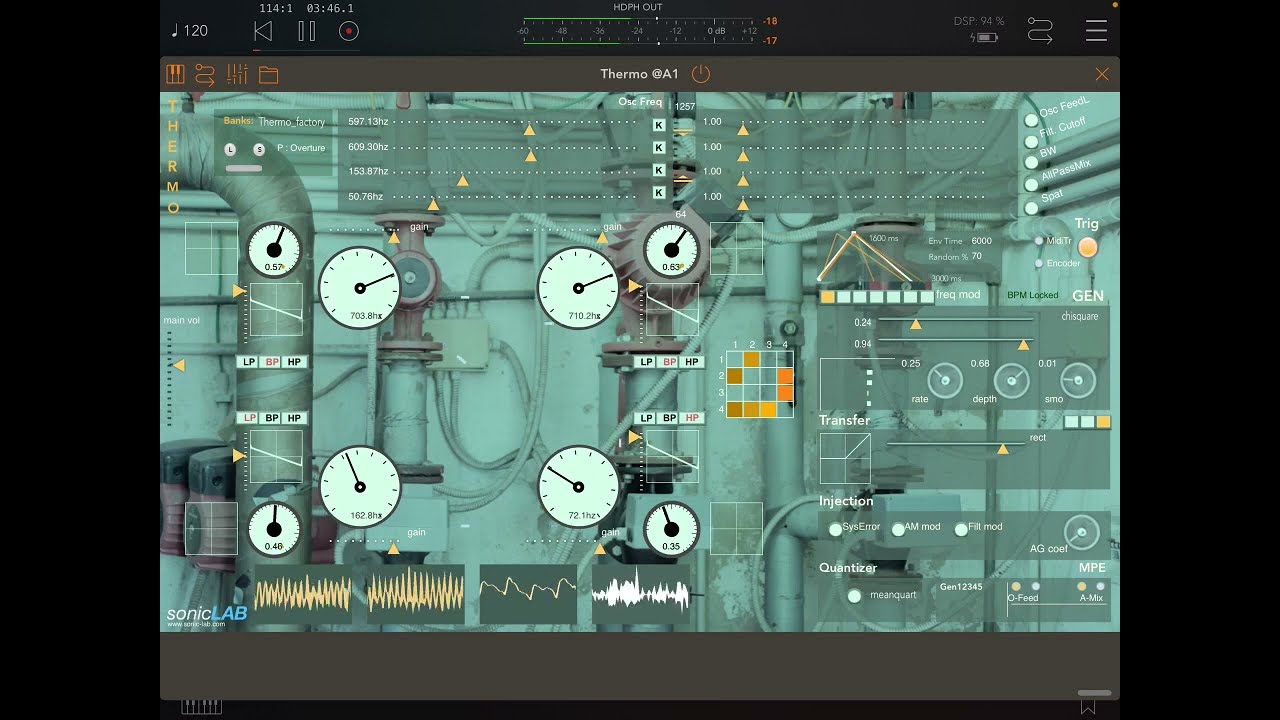The height and width of the screenshot is (720, 1280).
Task: Click the small 0.57 gauge
Action: click(x=274, y=250)
